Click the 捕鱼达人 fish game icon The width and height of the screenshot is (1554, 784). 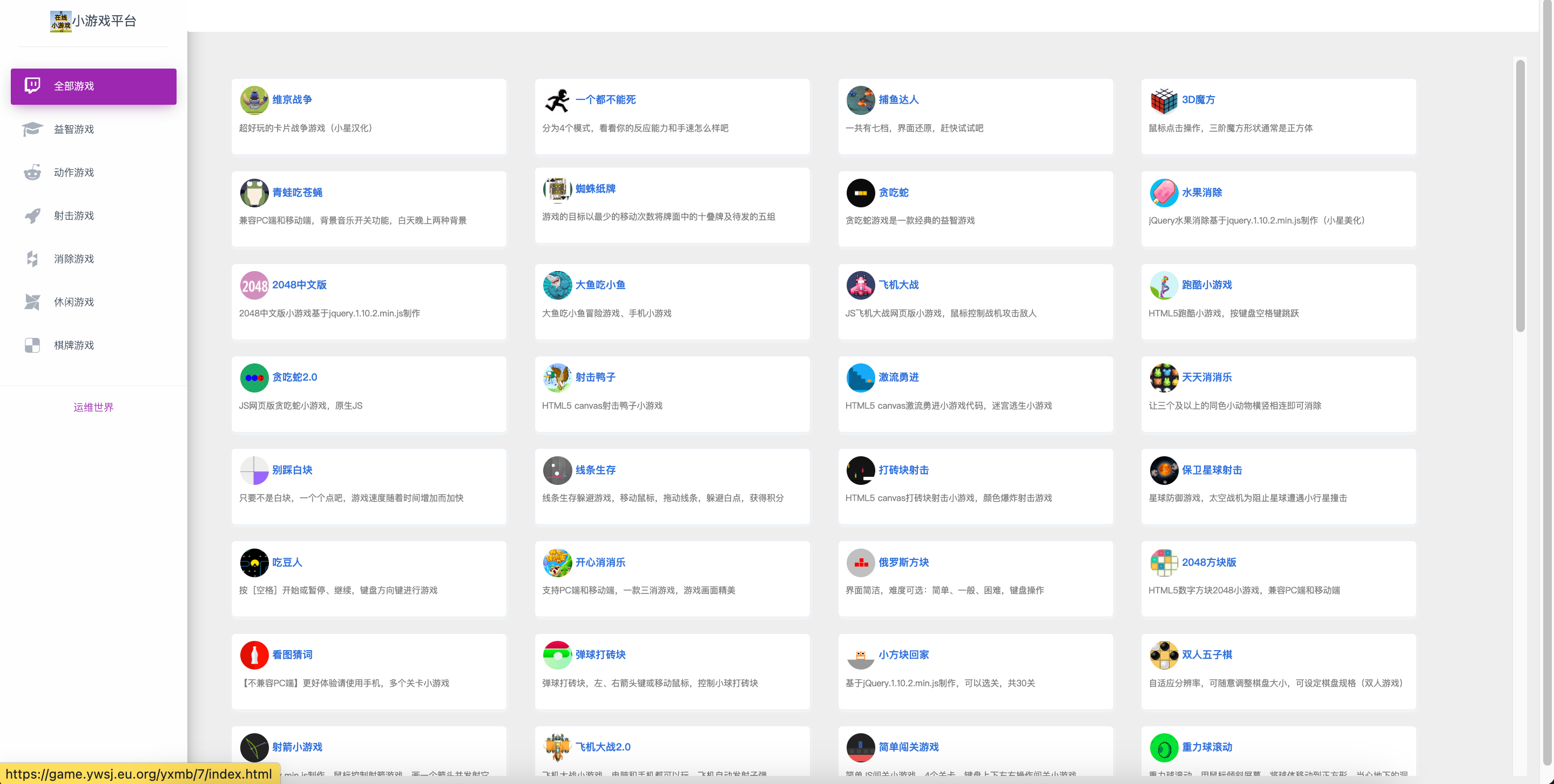click(x=860, y=100)
